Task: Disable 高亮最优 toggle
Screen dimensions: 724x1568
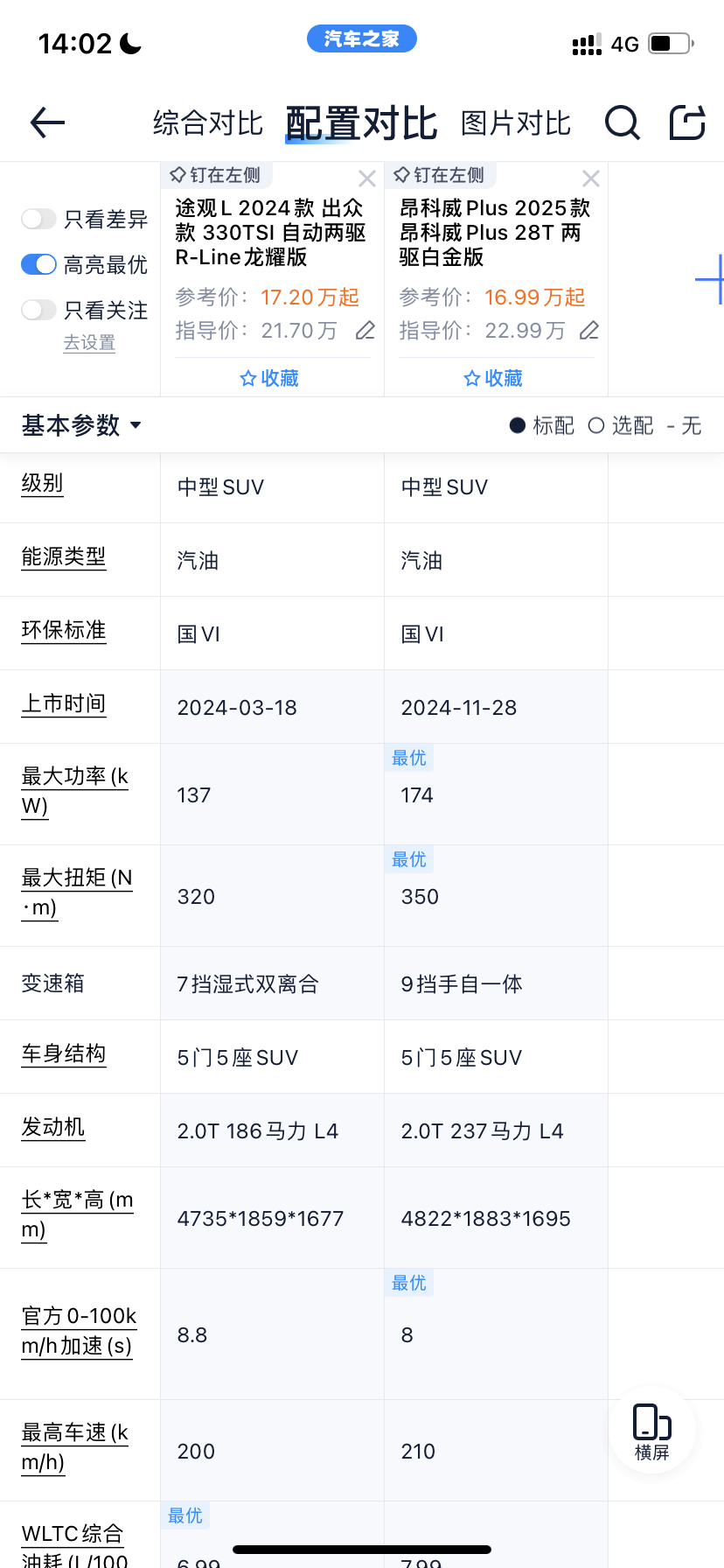Action: [38, 264]
